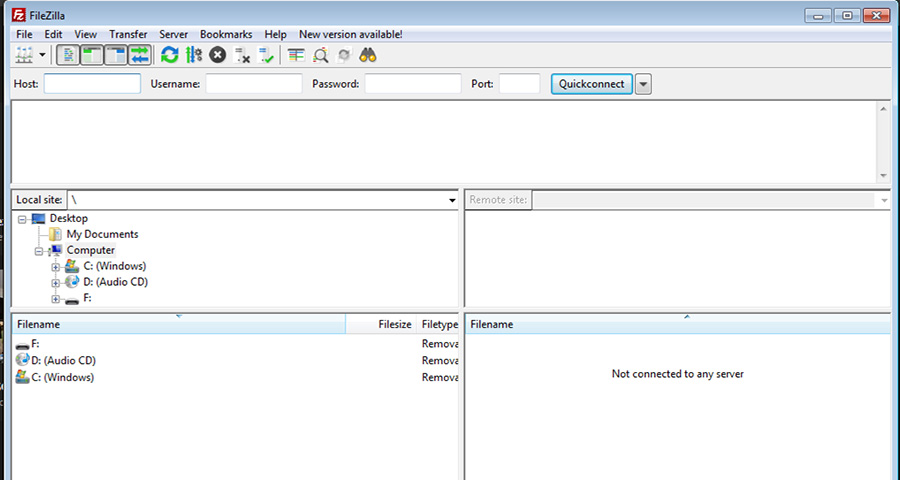
Task: Open the Site Manager dropdown arrow
Action: pos(43,56)
